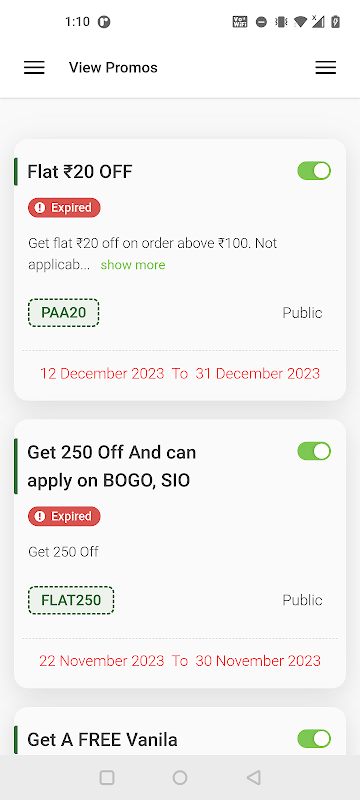The image size is (360, 800).
Task: Tap the Expired alert icon on Get 250 Off promo
Action: [40, 516]
